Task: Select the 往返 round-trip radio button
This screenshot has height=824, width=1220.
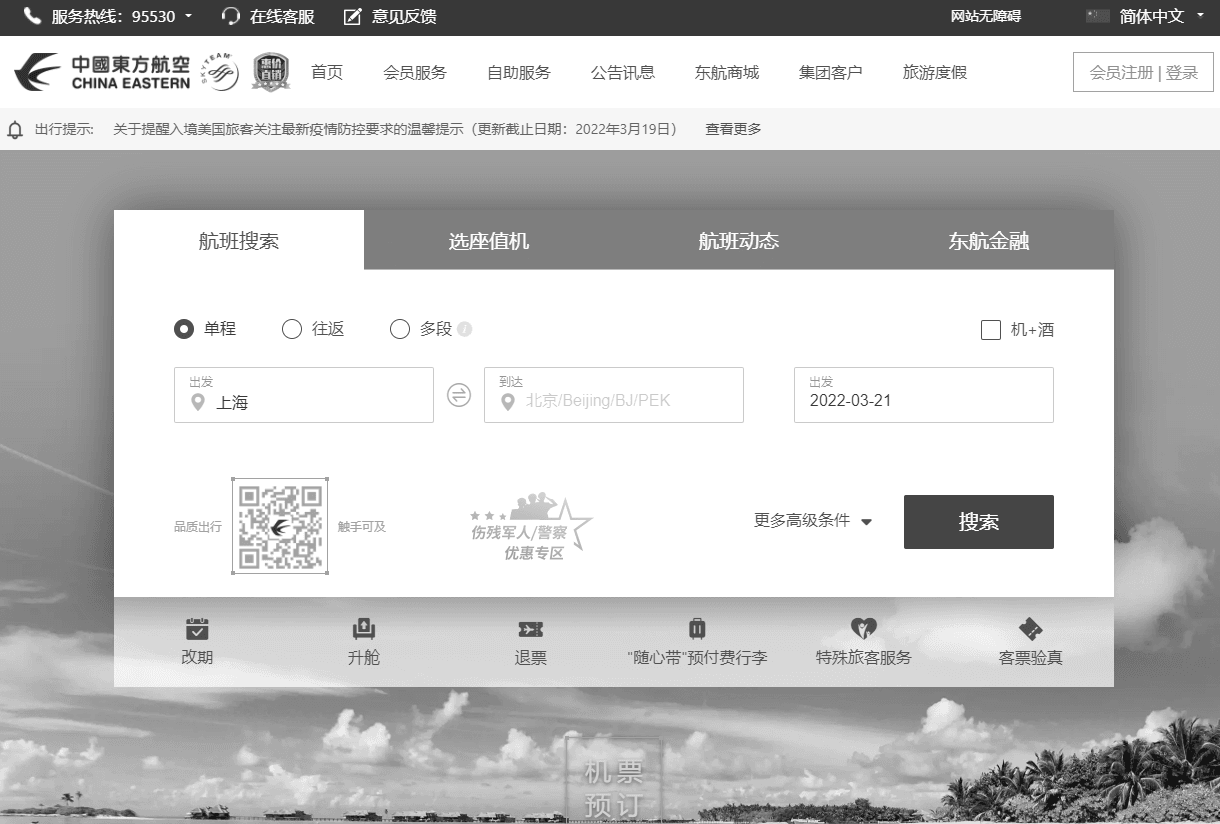Action: pyautogui.click(x=292, y=329)
